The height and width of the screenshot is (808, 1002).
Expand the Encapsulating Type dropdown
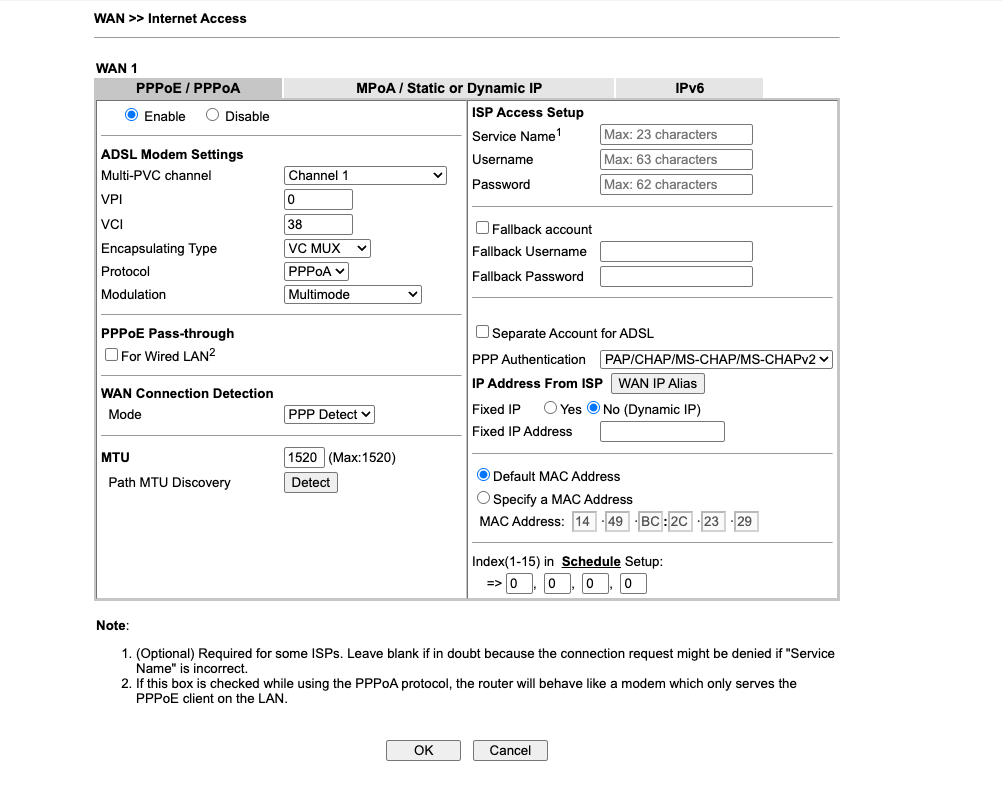point(328,248)
